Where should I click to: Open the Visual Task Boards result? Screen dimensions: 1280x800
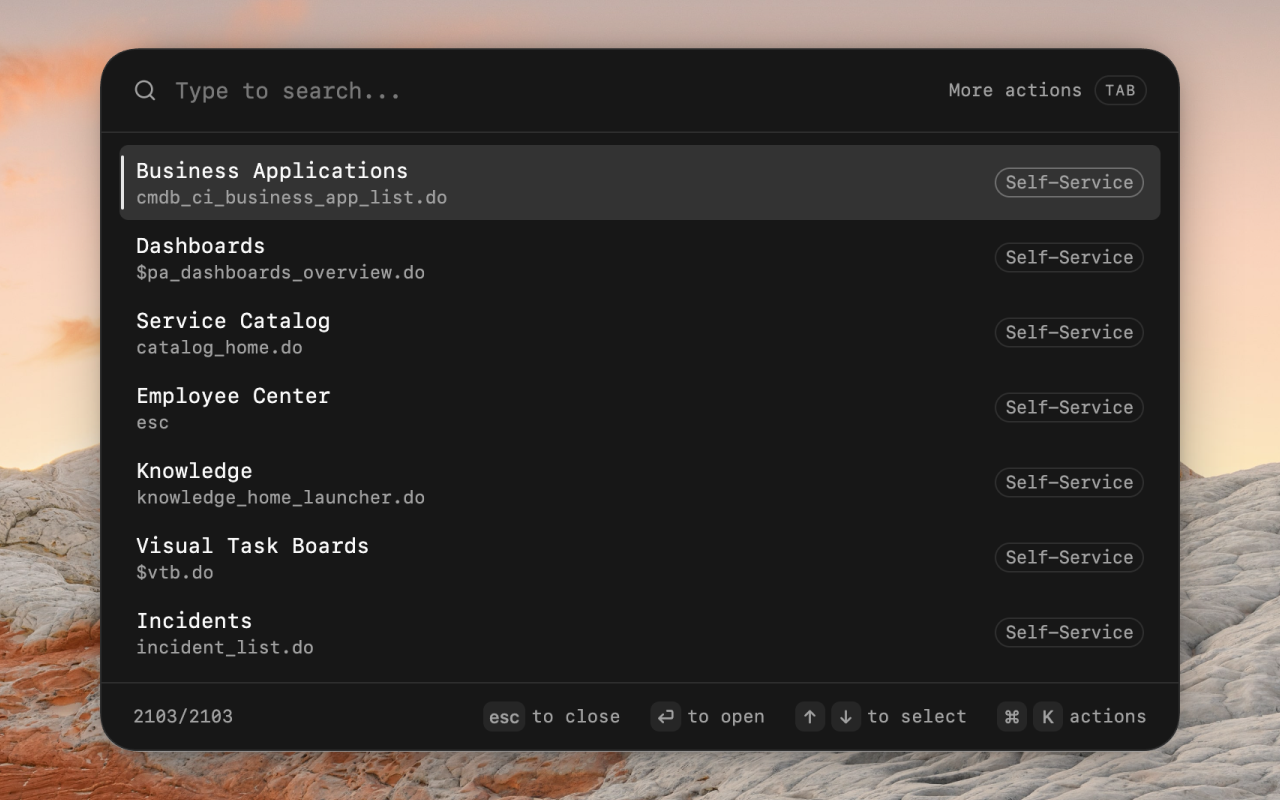[640, 557]
